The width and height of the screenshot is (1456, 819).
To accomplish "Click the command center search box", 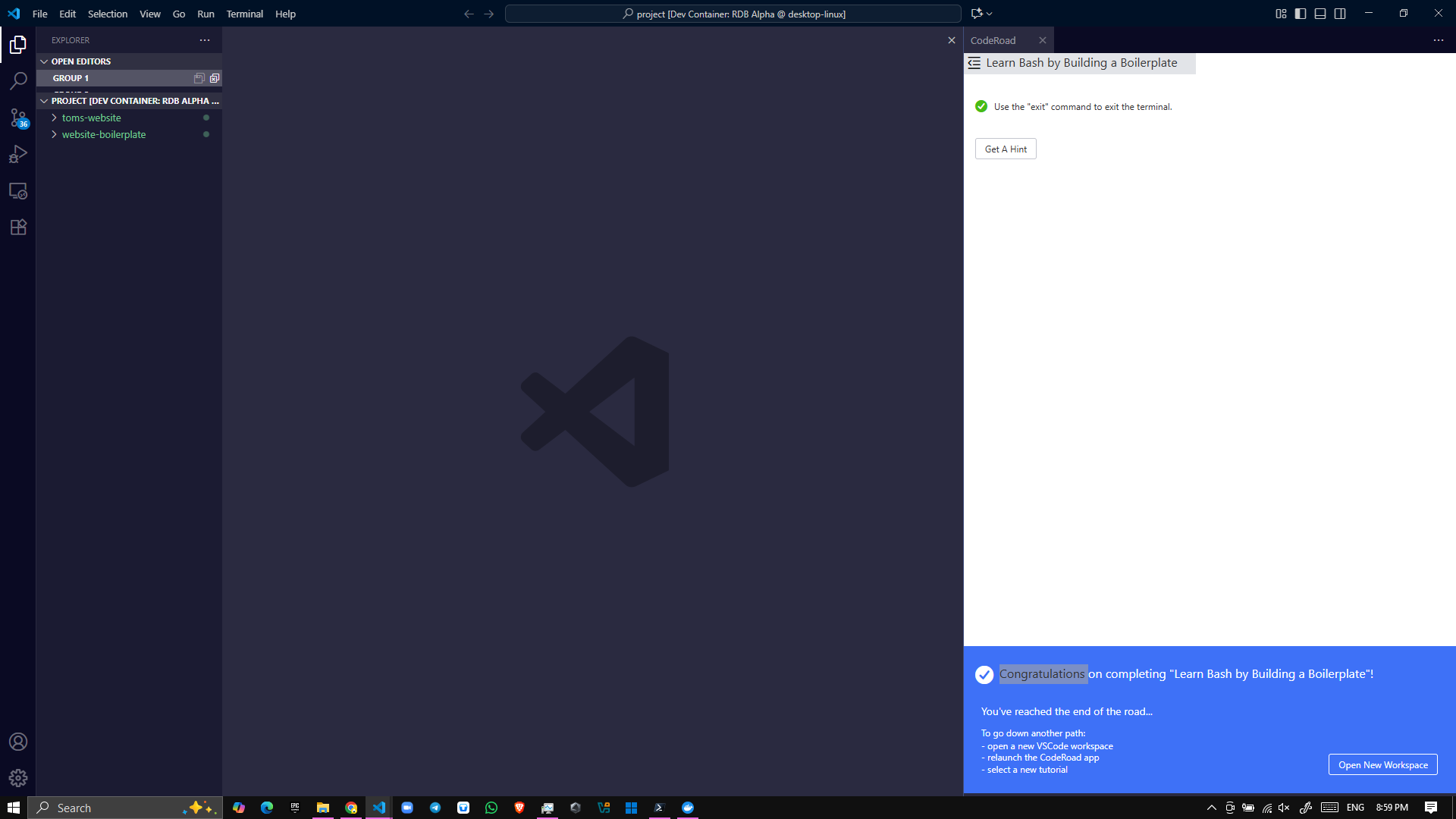I will (x=733, y=14).
